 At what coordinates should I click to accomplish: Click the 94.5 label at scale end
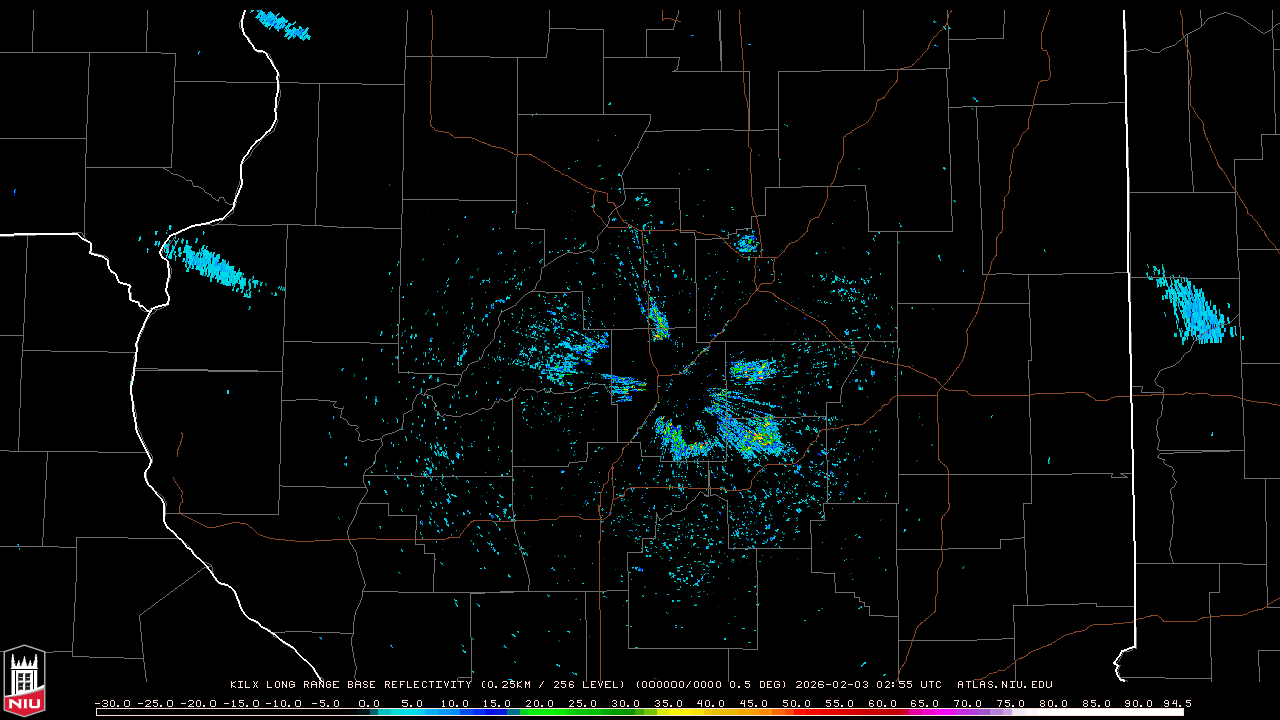click(1176, 703)
